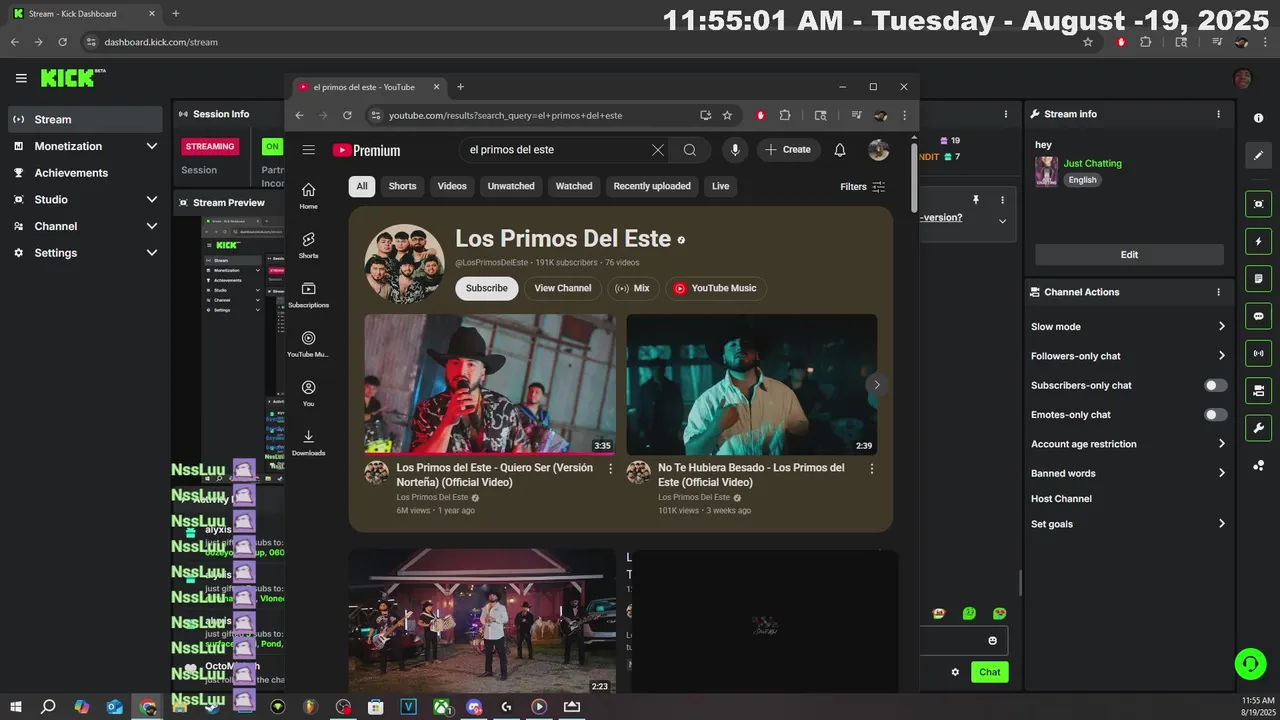The height and width of the screenshot is (720, 1280).
Task: Click the green Chat send button
Action: click(x=989, y=672)
